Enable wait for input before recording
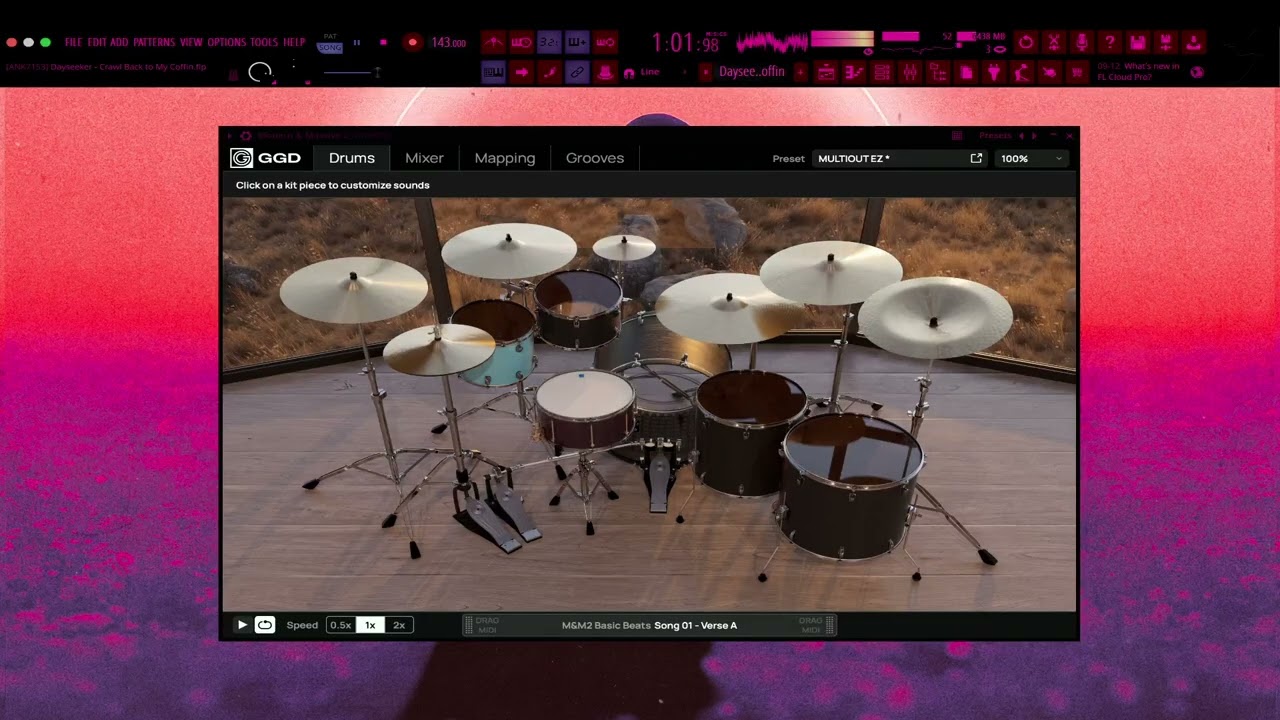Viewport: 1280px width, 720px height. pos(521,42)
